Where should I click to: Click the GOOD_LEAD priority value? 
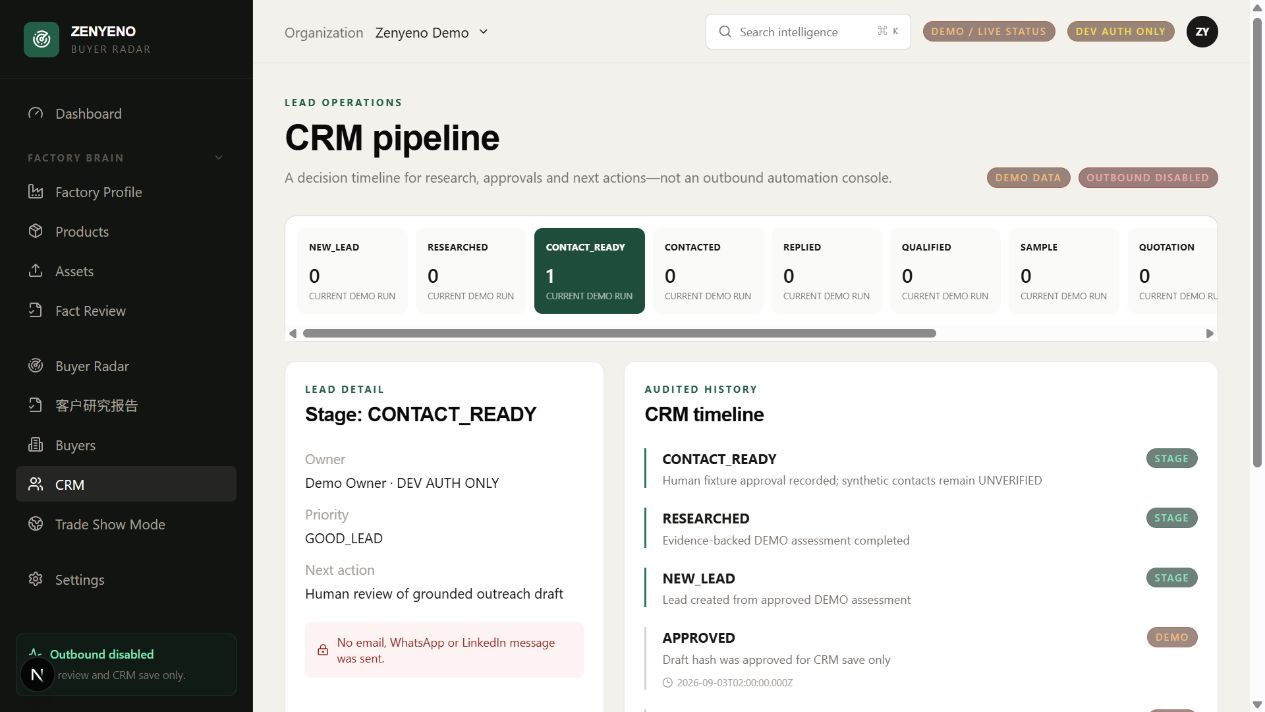coord(344,538)
